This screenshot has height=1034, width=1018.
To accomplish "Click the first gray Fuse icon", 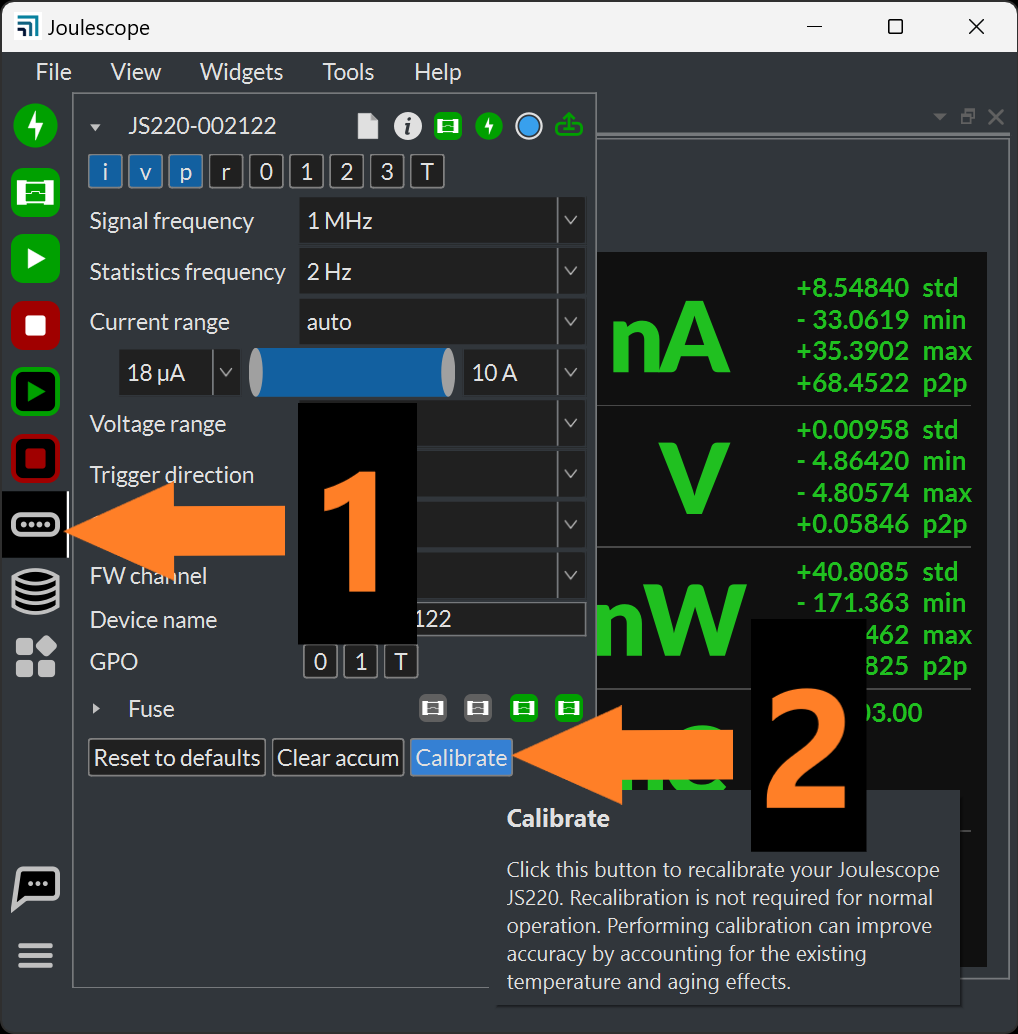I will (x=433, y=708).
